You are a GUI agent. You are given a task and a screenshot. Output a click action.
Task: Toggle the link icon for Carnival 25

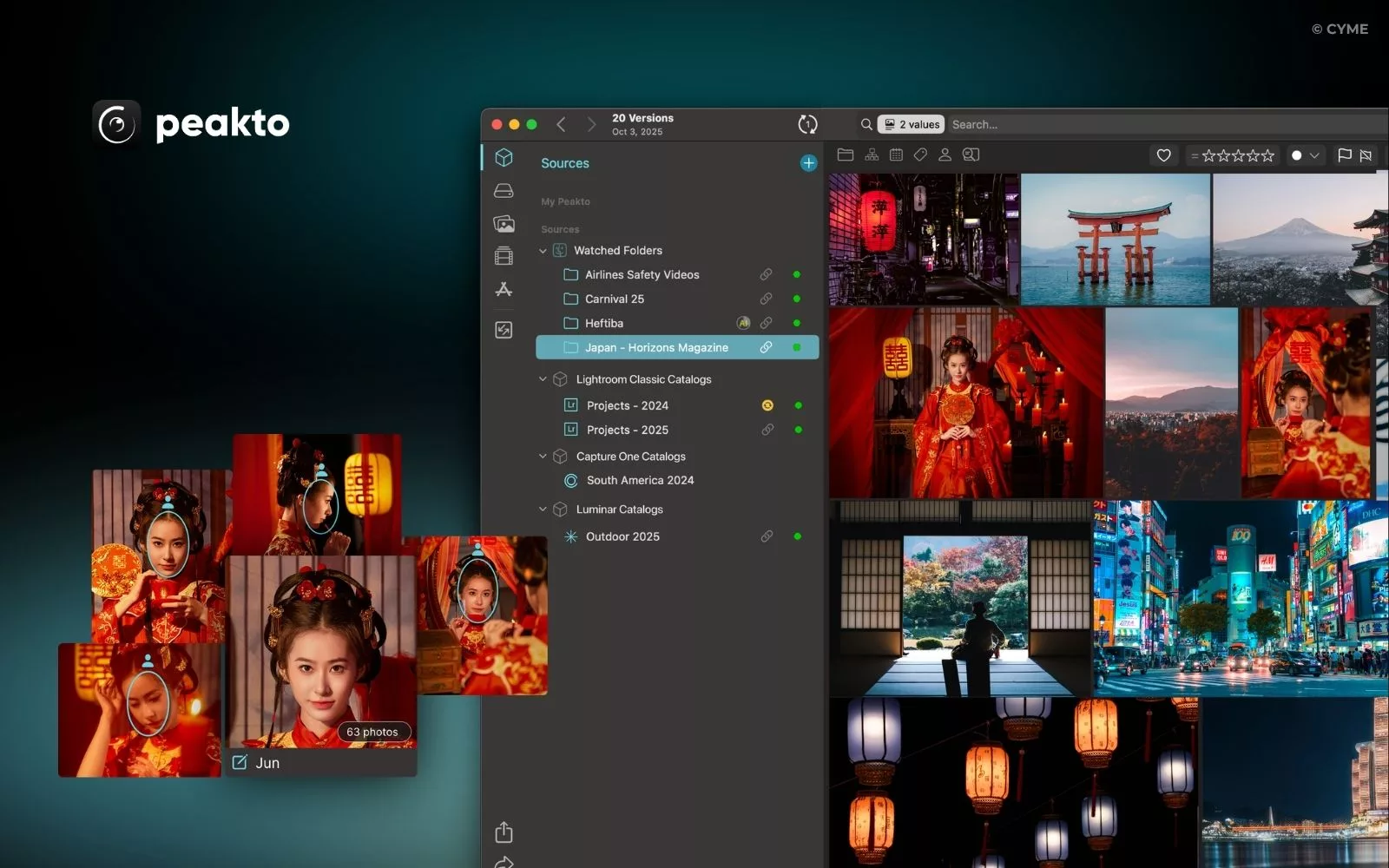coord(766,299)
